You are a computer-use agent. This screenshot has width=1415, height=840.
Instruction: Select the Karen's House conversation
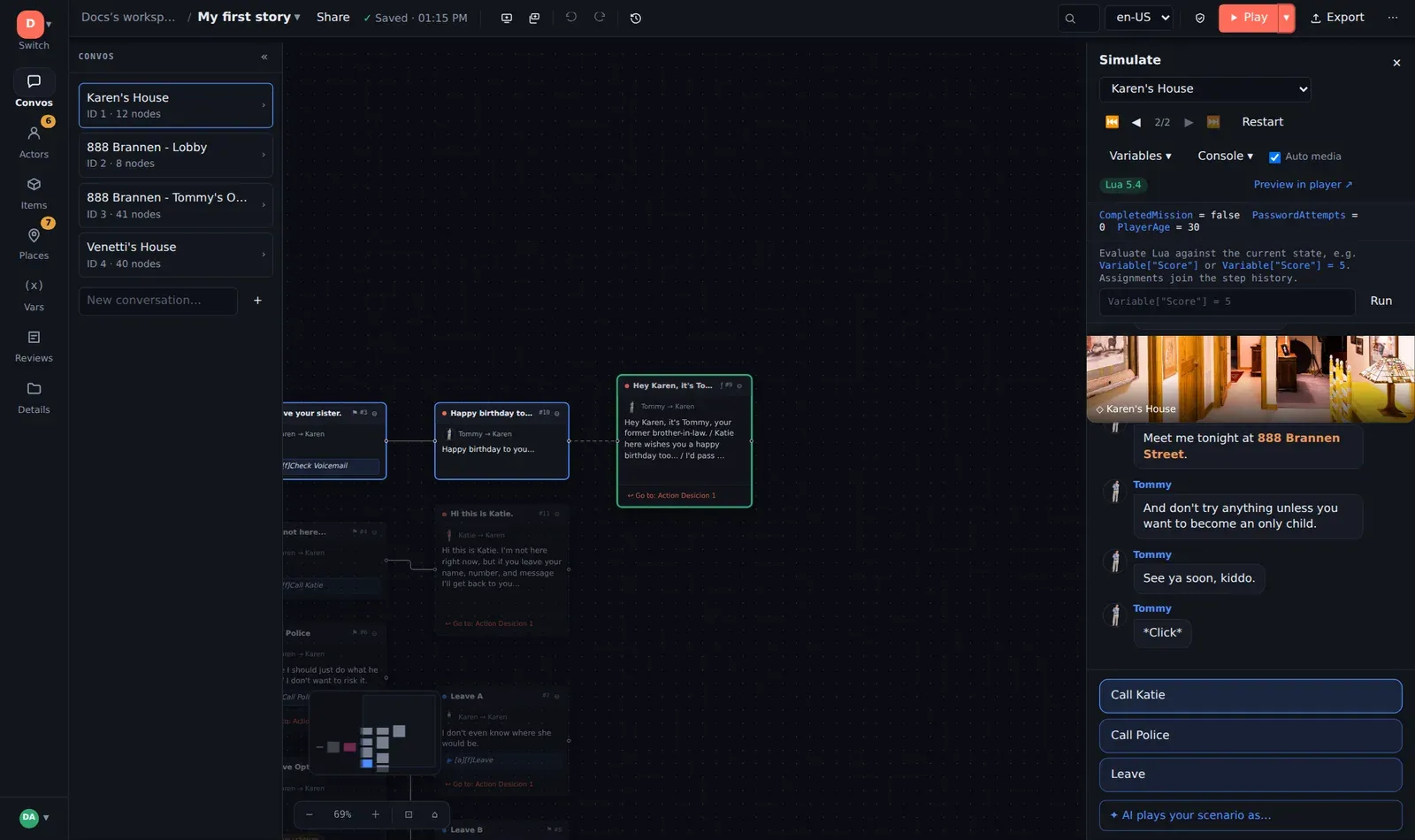click(x=175, y=105)
